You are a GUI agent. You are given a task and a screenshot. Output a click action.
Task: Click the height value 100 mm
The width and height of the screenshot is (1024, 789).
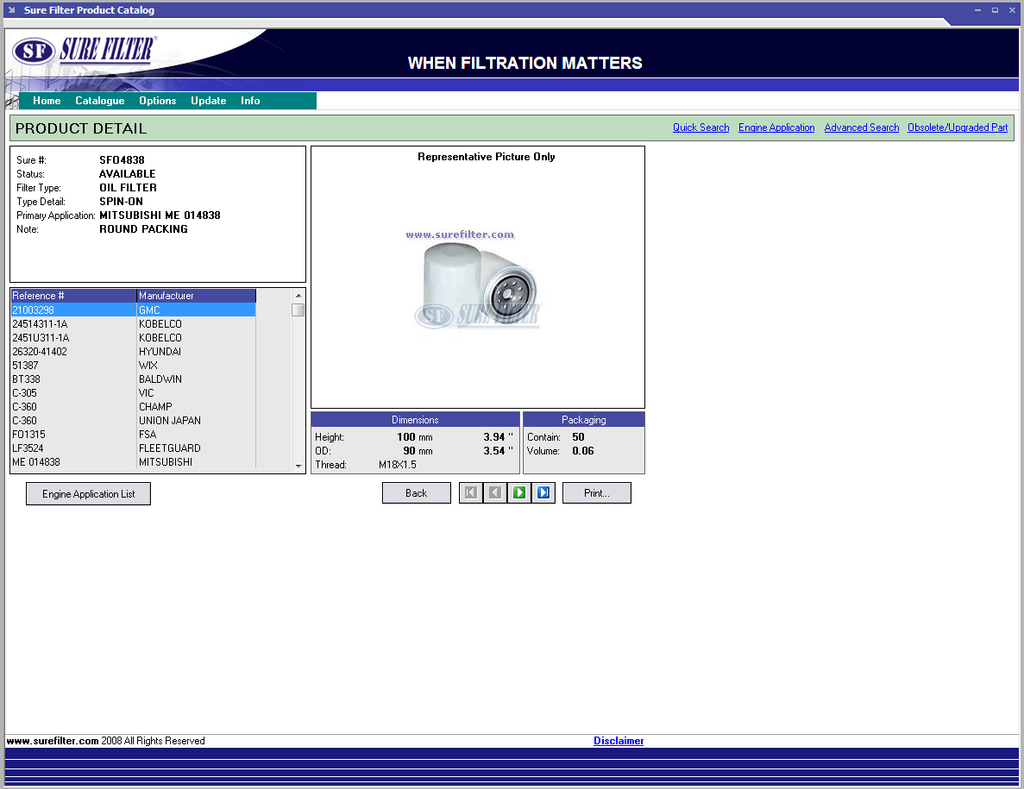415,437
